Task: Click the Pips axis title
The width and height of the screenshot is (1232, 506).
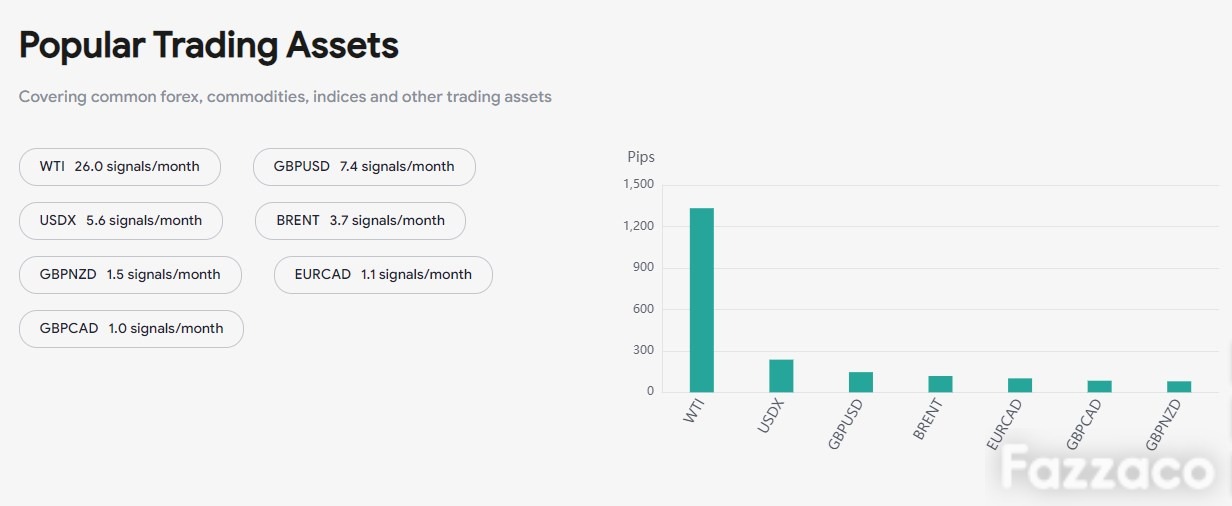Action: click(641, 157)
